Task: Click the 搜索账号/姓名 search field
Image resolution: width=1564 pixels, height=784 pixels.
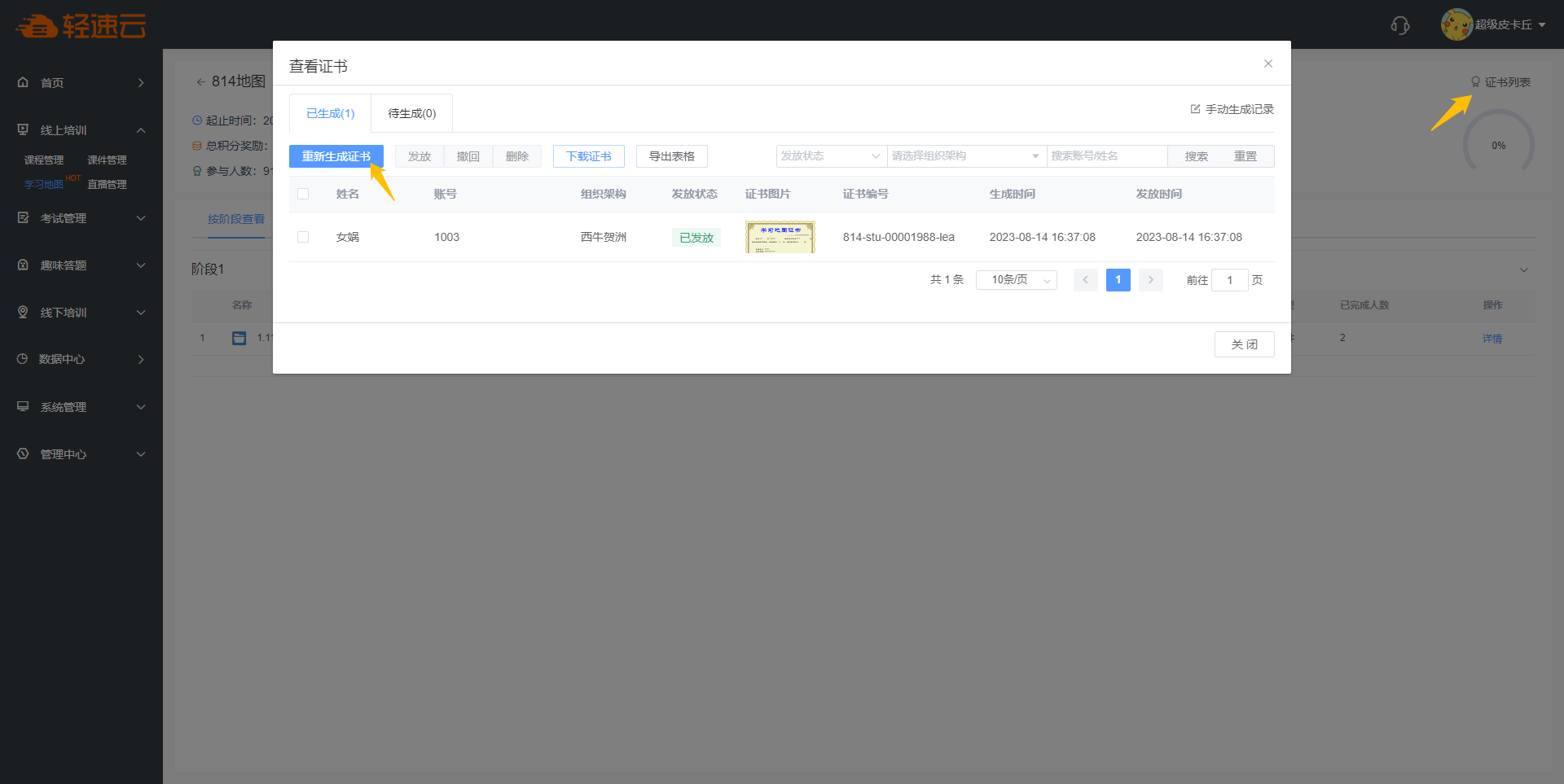Action: 1106,156
